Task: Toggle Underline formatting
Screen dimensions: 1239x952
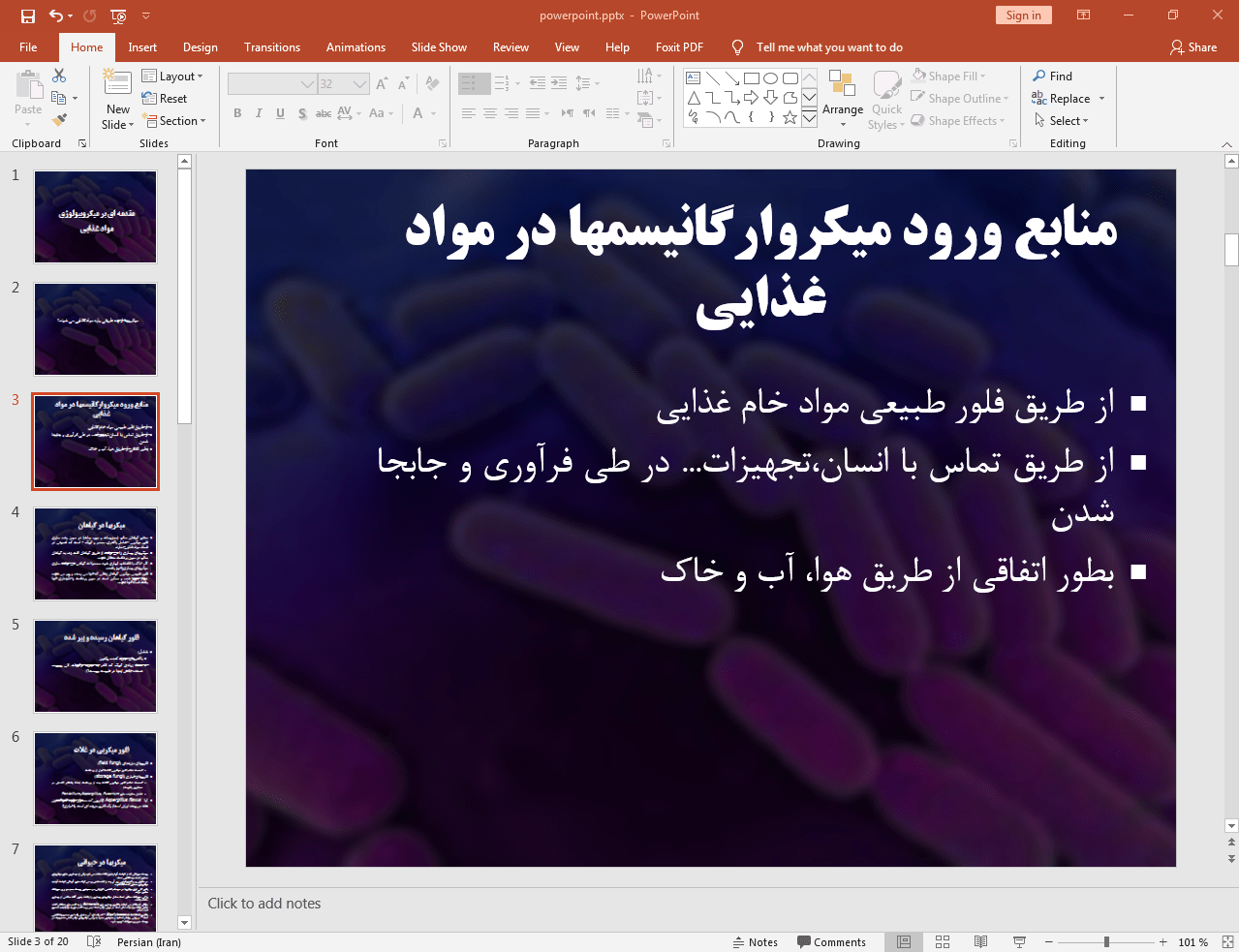Action: coord(280,113)
